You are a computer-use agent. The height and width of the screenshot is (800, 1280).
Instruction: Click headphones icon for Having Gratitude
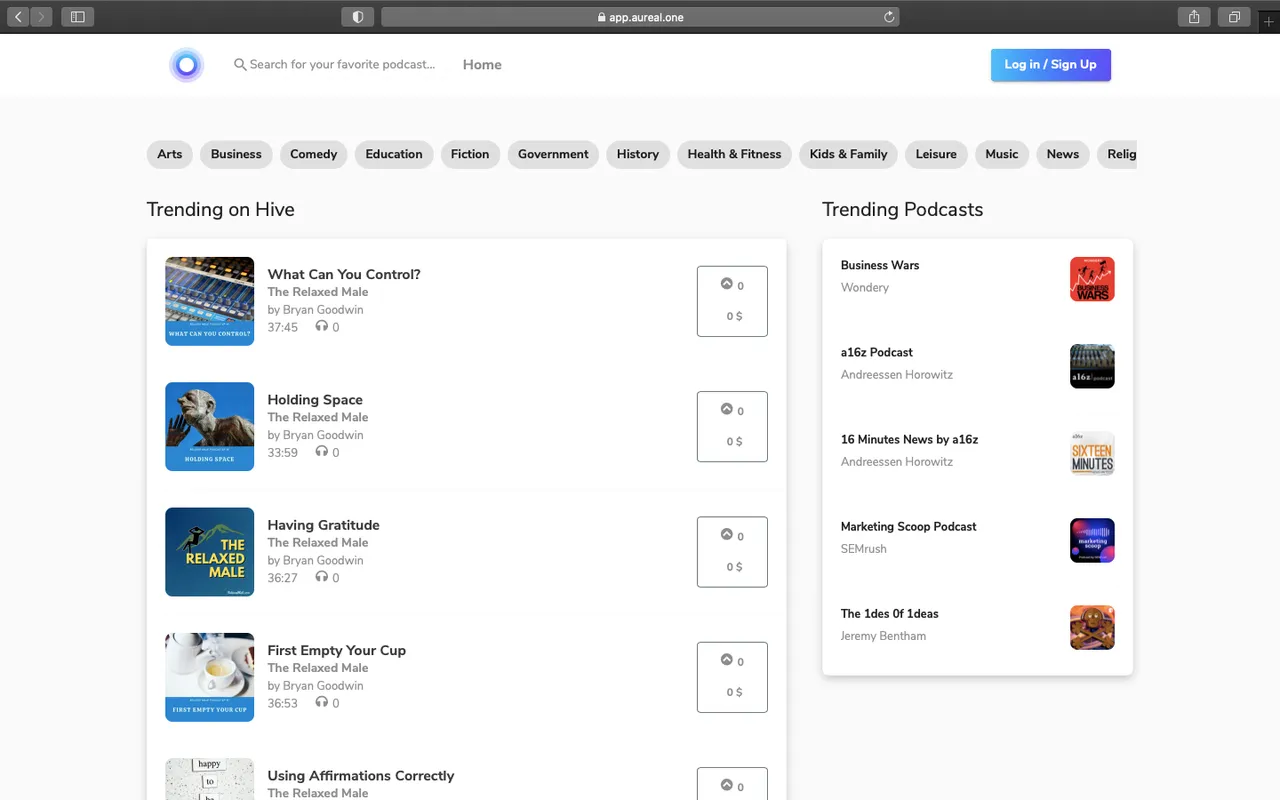coord(321,576)
